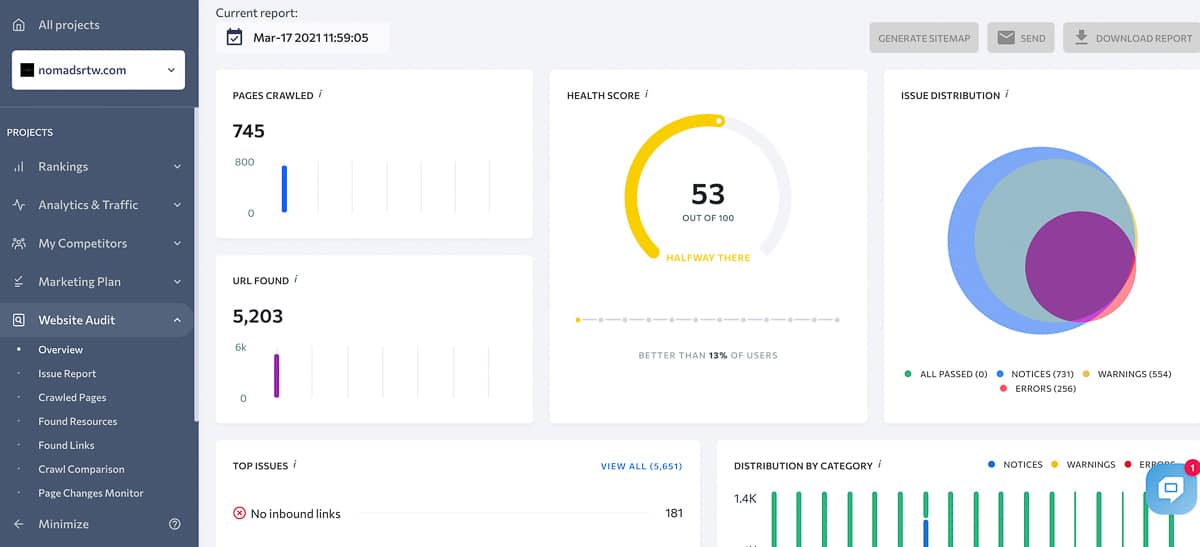Go to Found Resources
The height and width of the screenshot is (547, 1200).
(78, 422)
